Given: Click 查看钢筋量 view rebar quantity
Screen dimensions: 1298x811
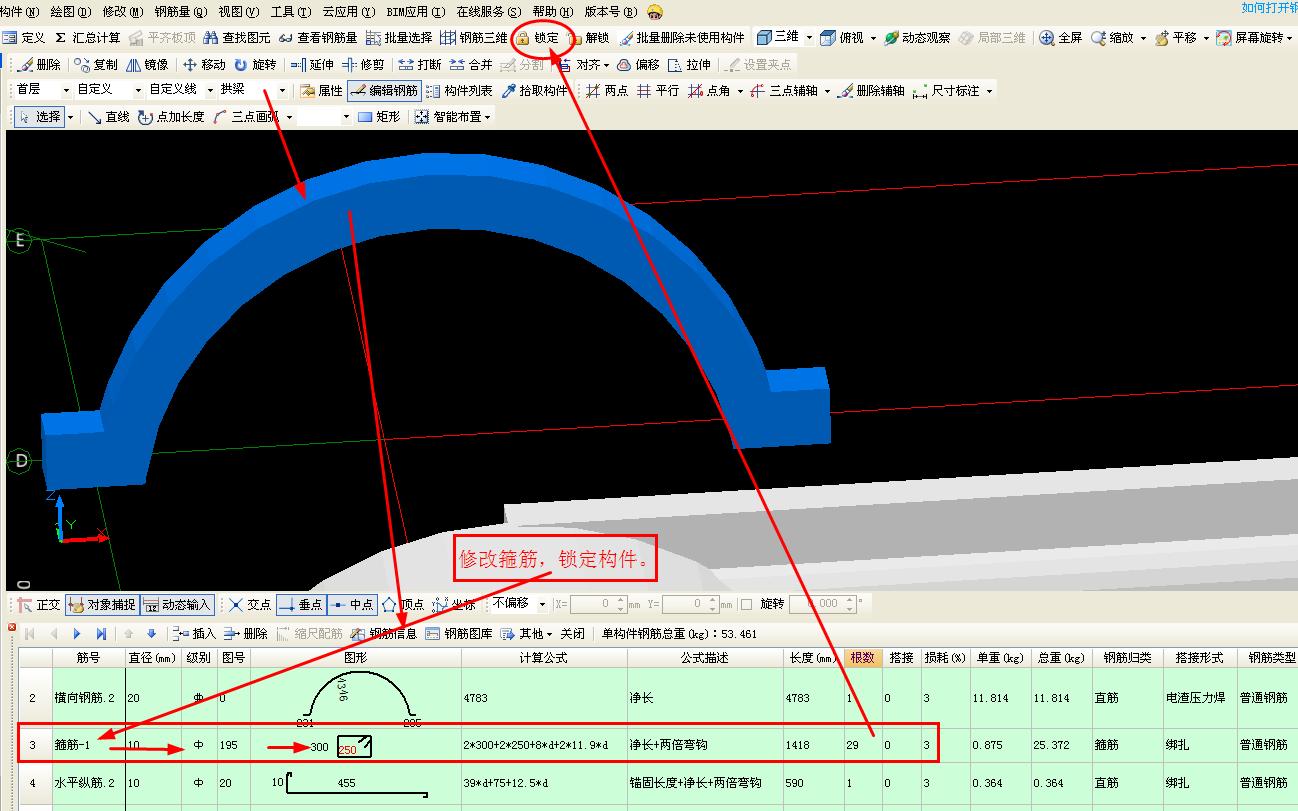Looking at the screenshot, I should click(x=317, y=38).
